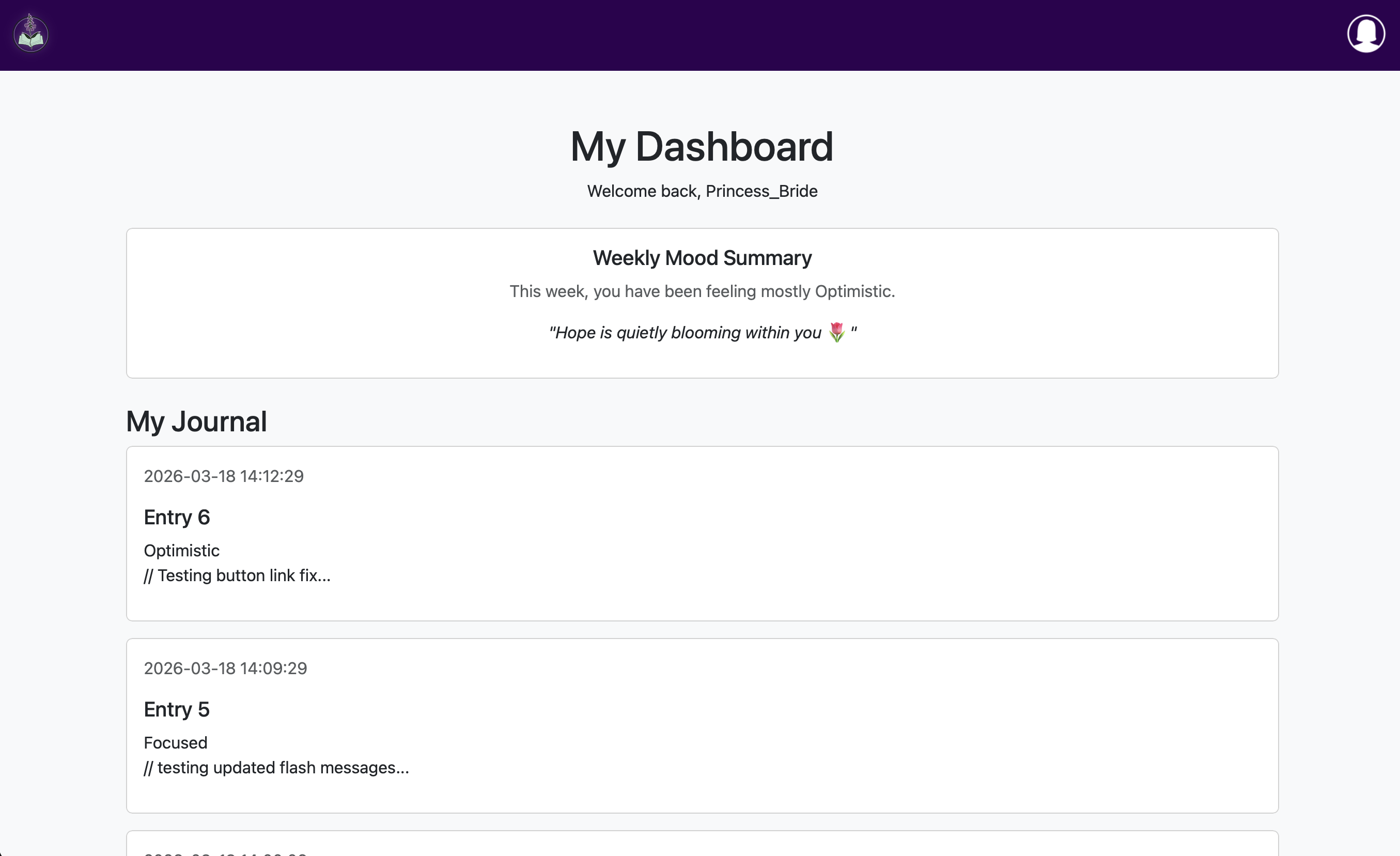
Task: Click the '// Testing button link fix...' text
Action: coord(237,575)
